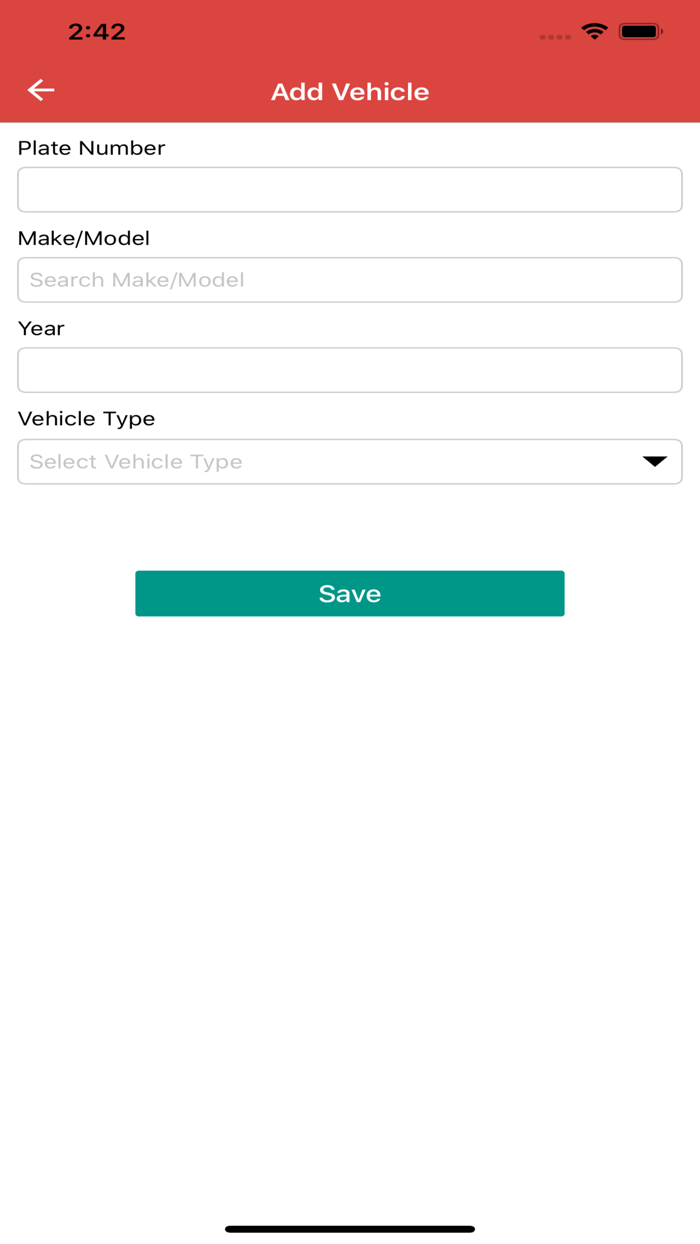Tap the Add Vehicle title in the header

click(x=349, y=91)
